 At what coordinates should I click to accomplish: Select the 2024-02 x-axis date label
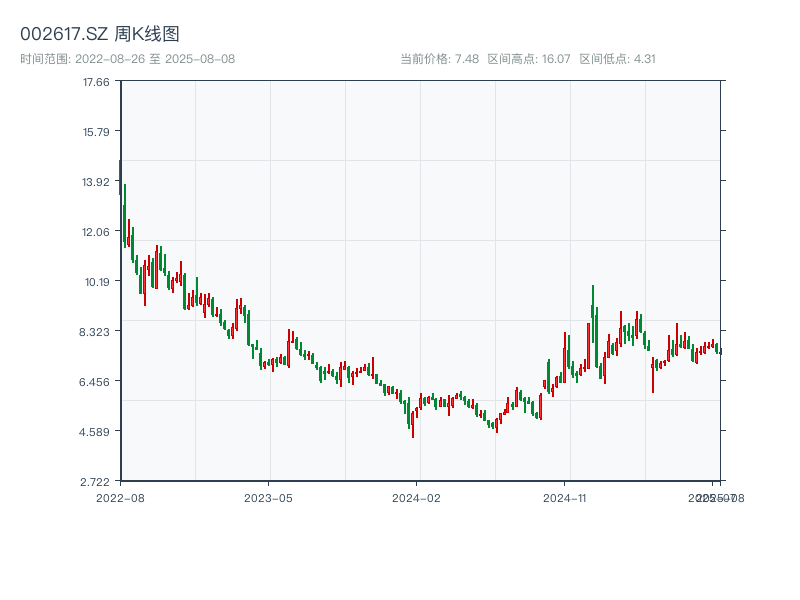[417, 497]
